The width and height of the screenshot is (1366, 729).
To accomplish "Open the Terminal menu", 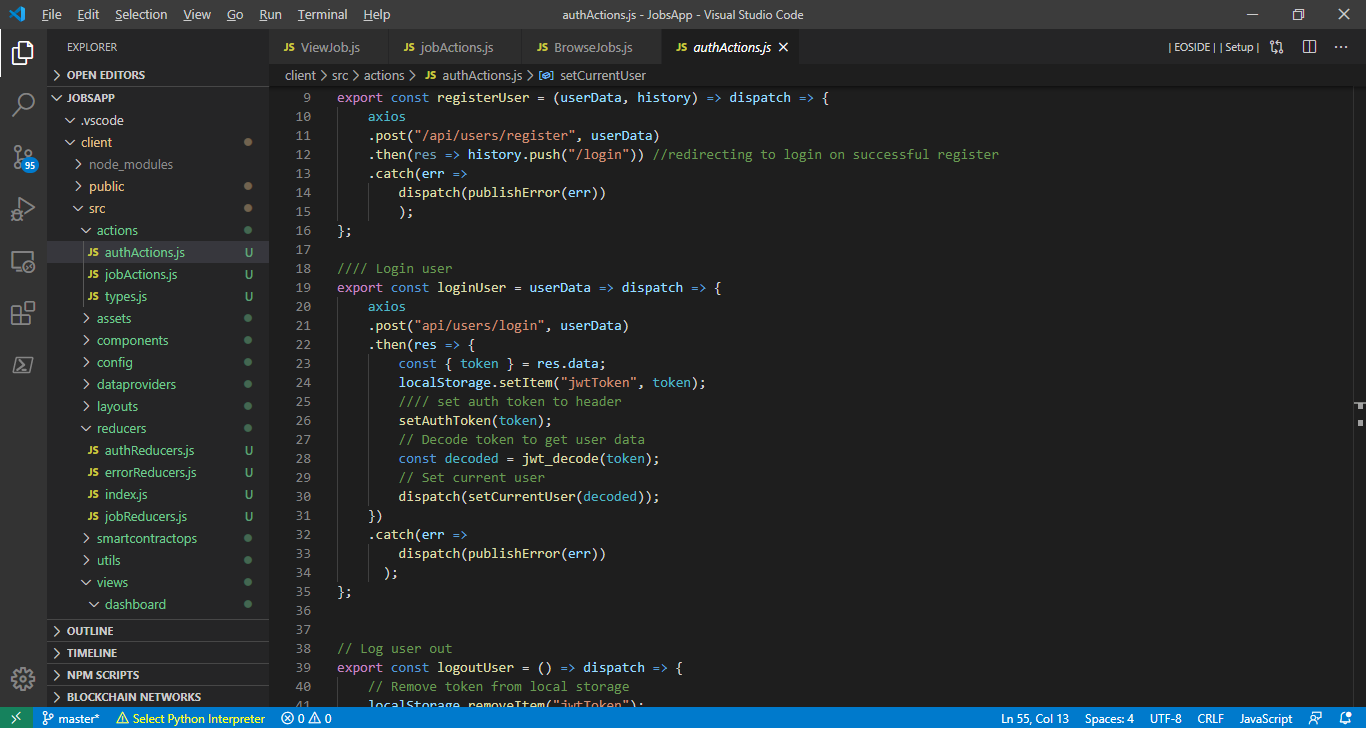I will (322, 15).
